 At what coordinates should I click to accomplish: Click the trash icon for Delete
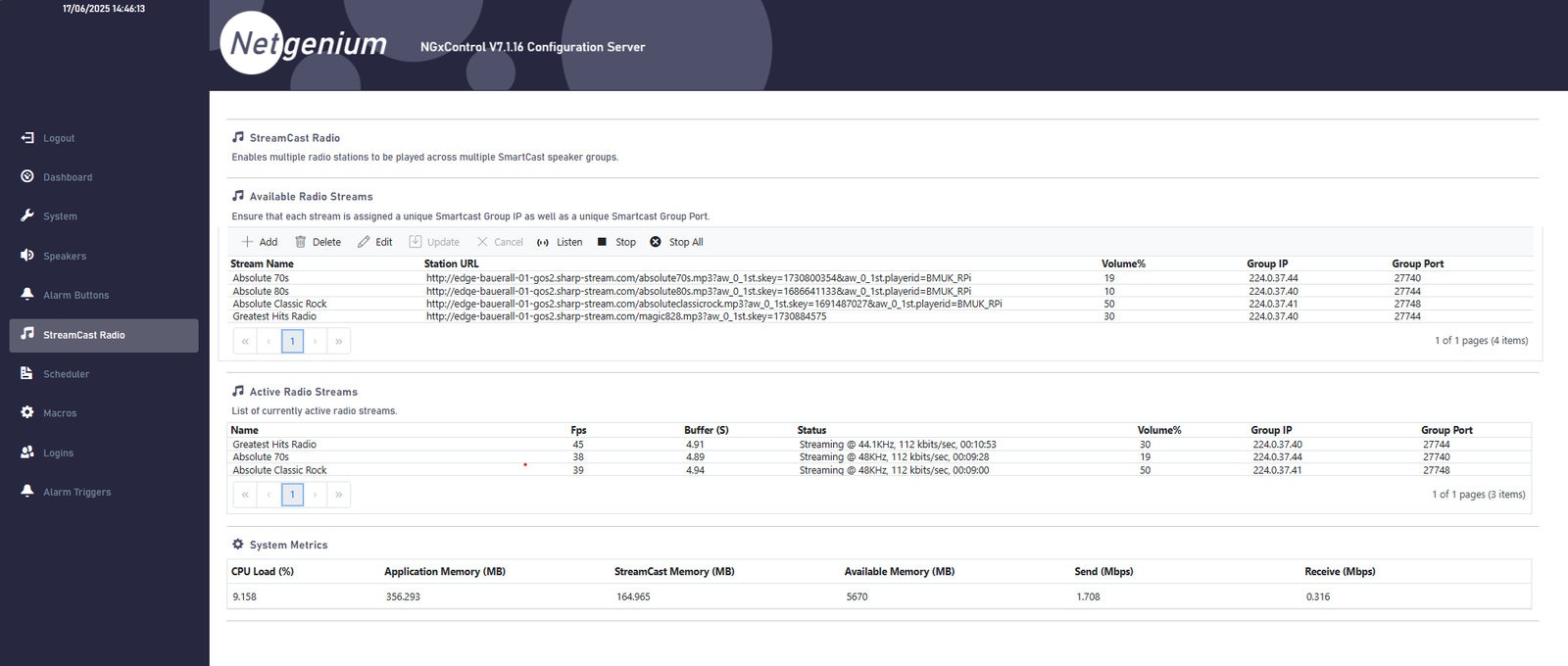point(301,242)
